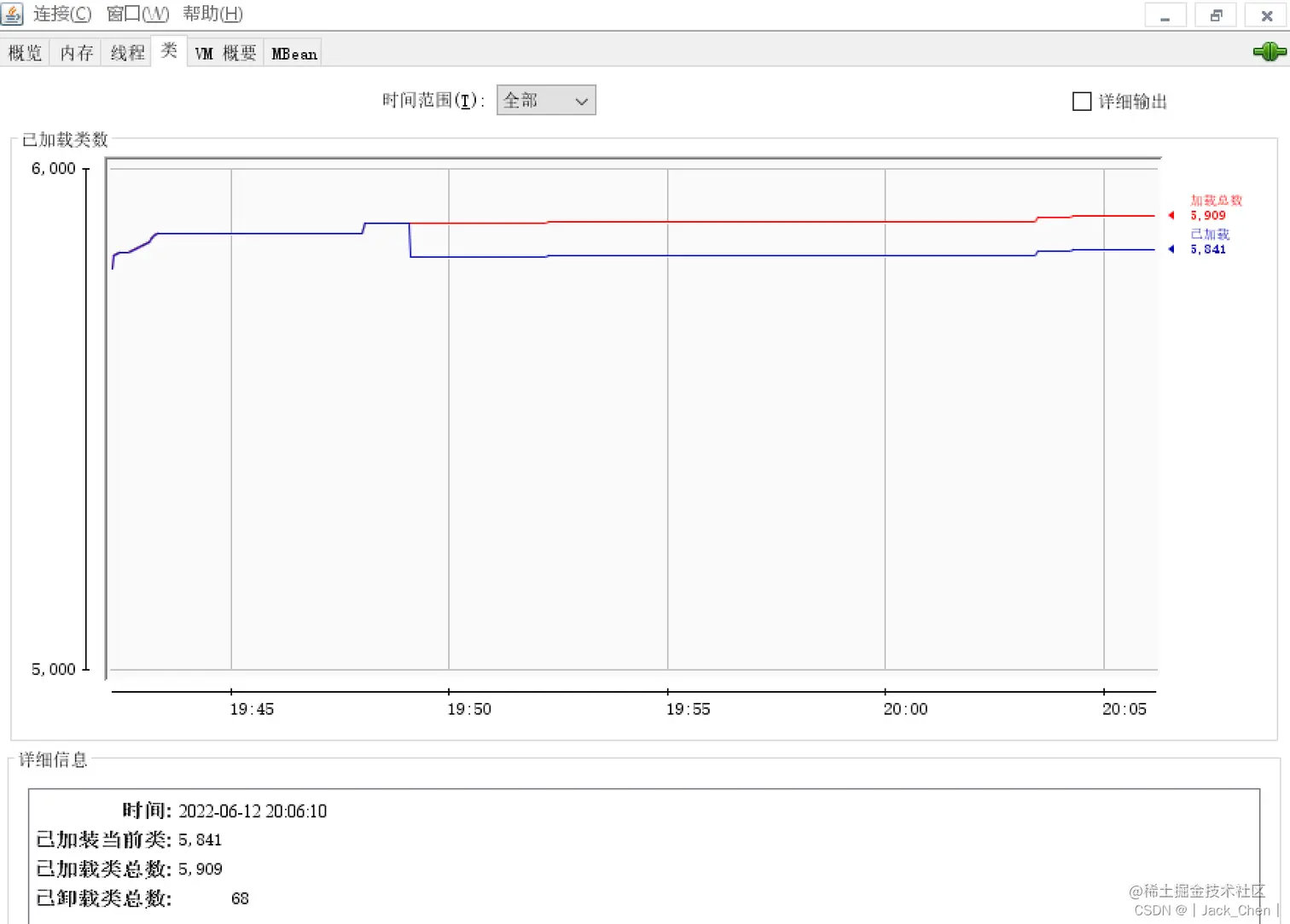
Task: Click the green connection status icon
Action: pos(1270,52)
